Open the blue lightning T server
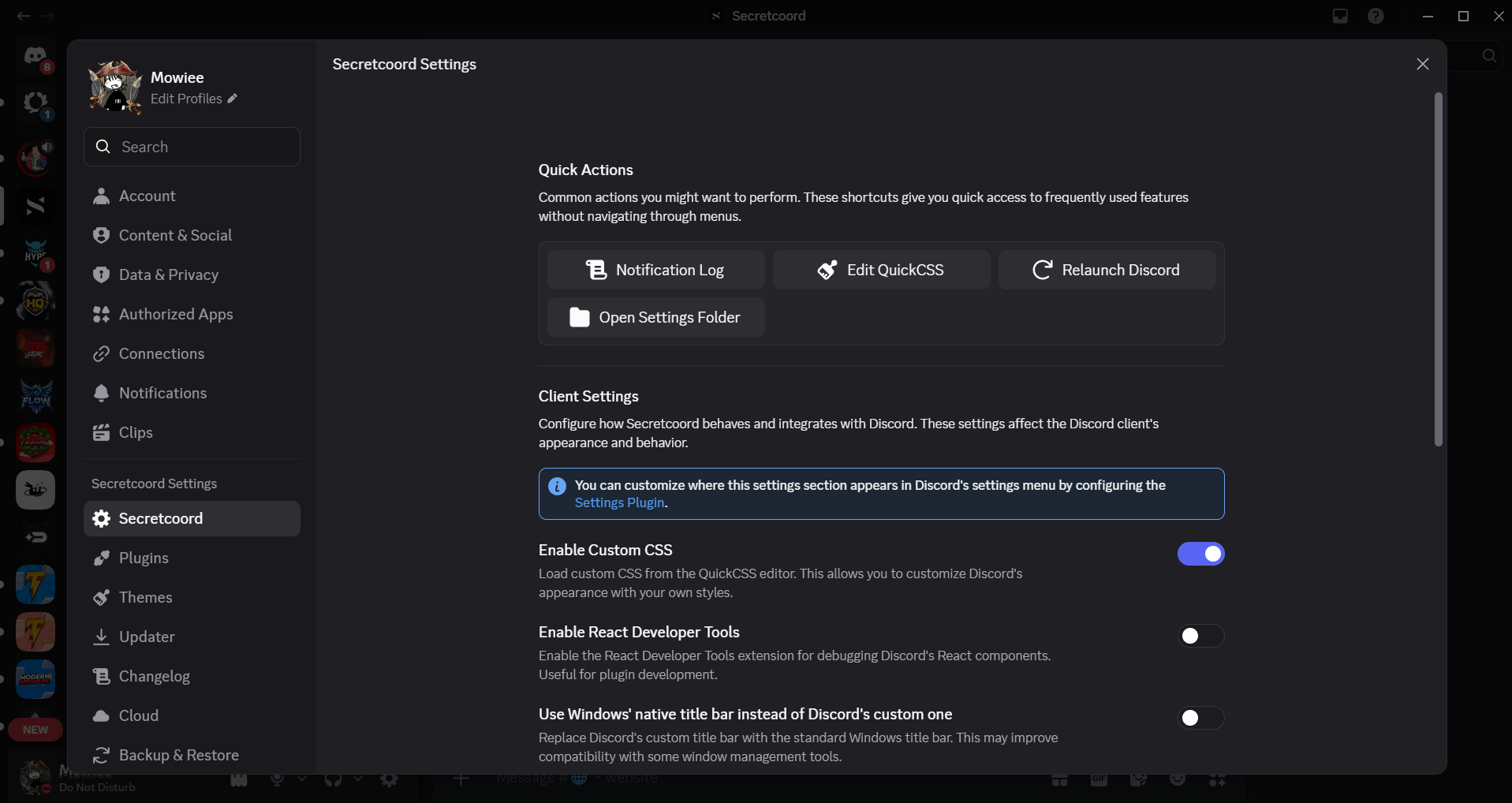This screenshot has width=1512, height=803. (35, 585)
